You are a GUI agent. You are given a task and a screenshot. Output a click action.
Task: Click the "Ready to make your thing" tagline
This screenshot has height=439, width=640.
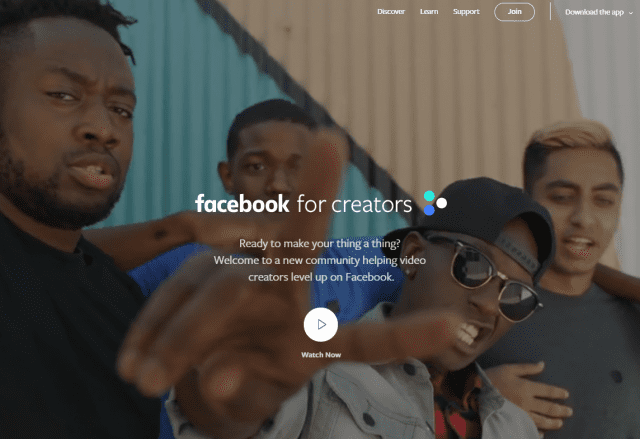(x=320, y=244)
